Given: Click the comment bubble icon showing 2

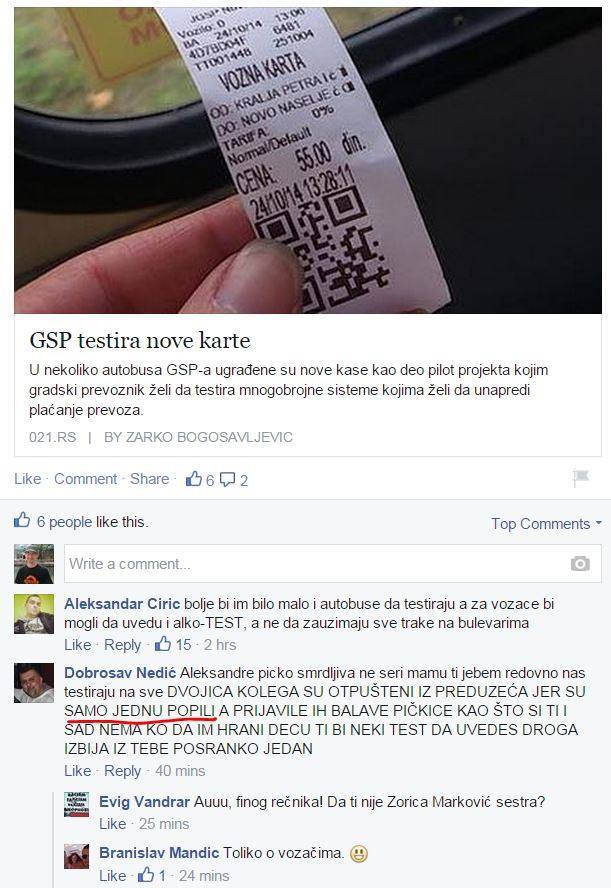Looking at the screenshot, I should (x=228, y=480).
